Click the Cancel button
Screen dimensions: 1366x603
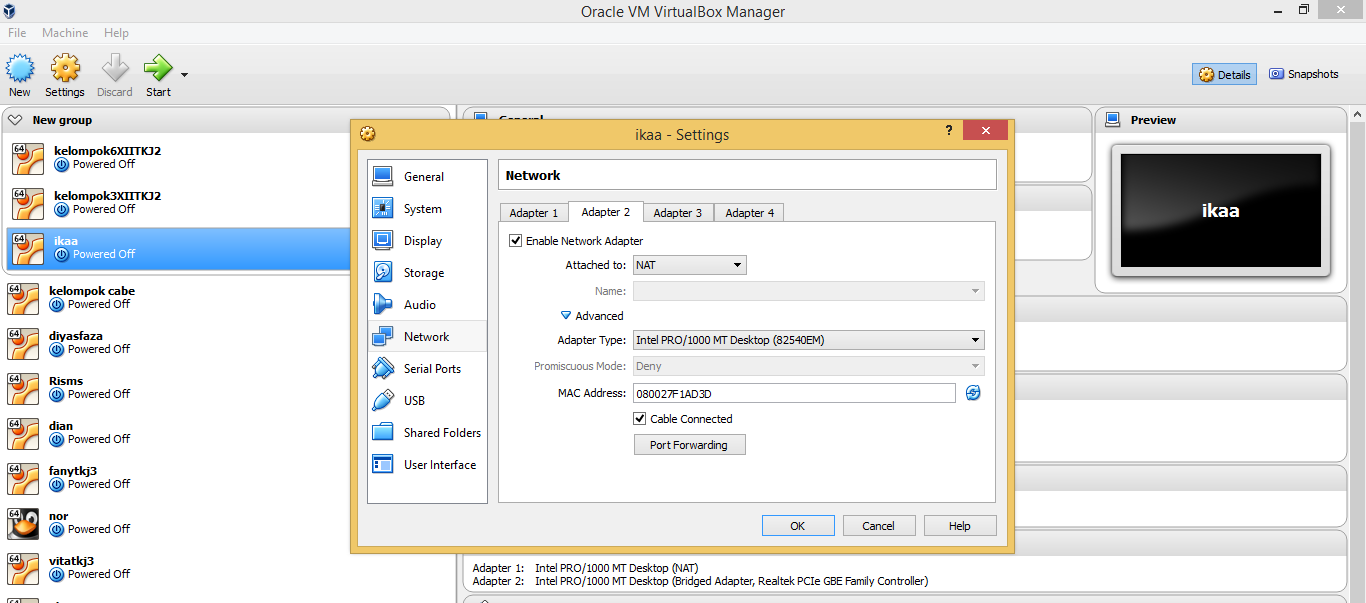[879, 526]
